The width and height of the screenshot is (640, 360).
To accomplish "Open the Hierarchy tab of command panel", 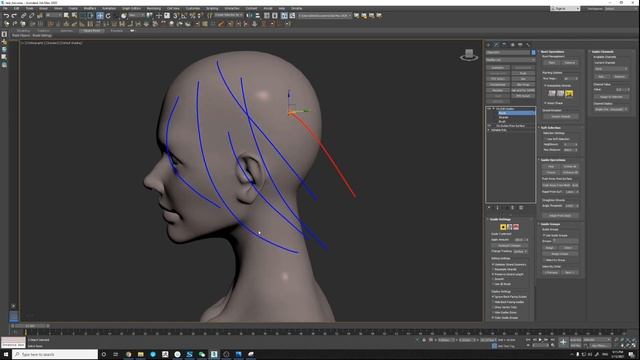I will click(x=504, y=44).
